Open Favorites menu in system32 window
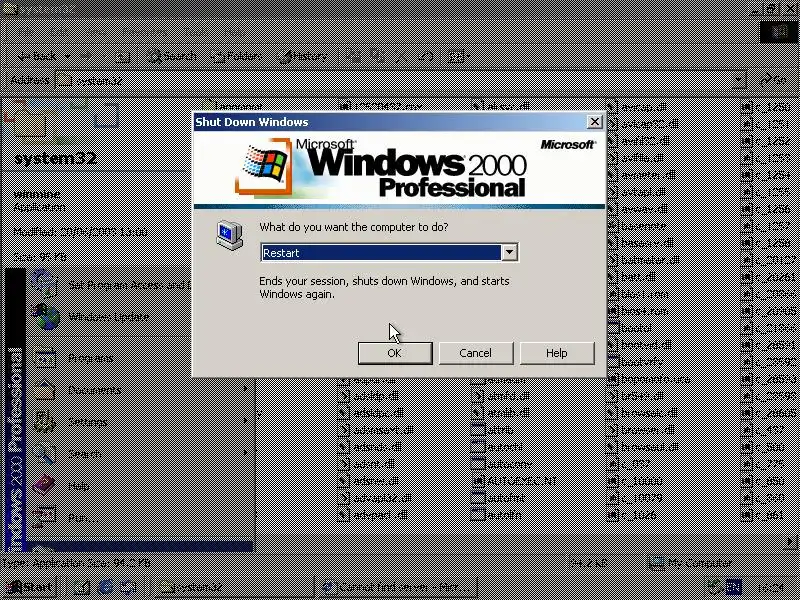The height and width of the screenshot is (600, 800). (144, 32)
